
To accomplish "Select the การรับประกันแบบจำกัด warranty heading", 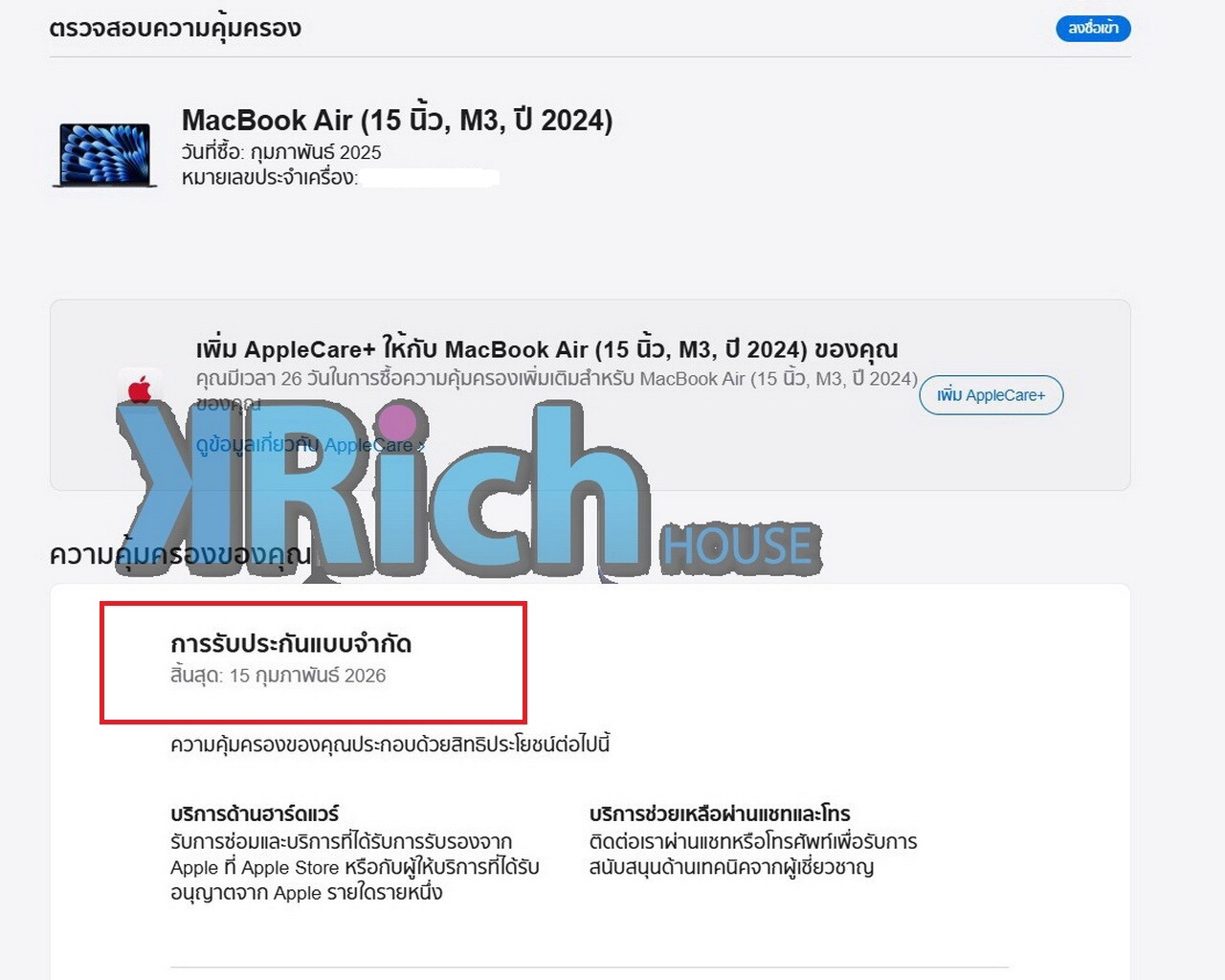I will 291,644.
